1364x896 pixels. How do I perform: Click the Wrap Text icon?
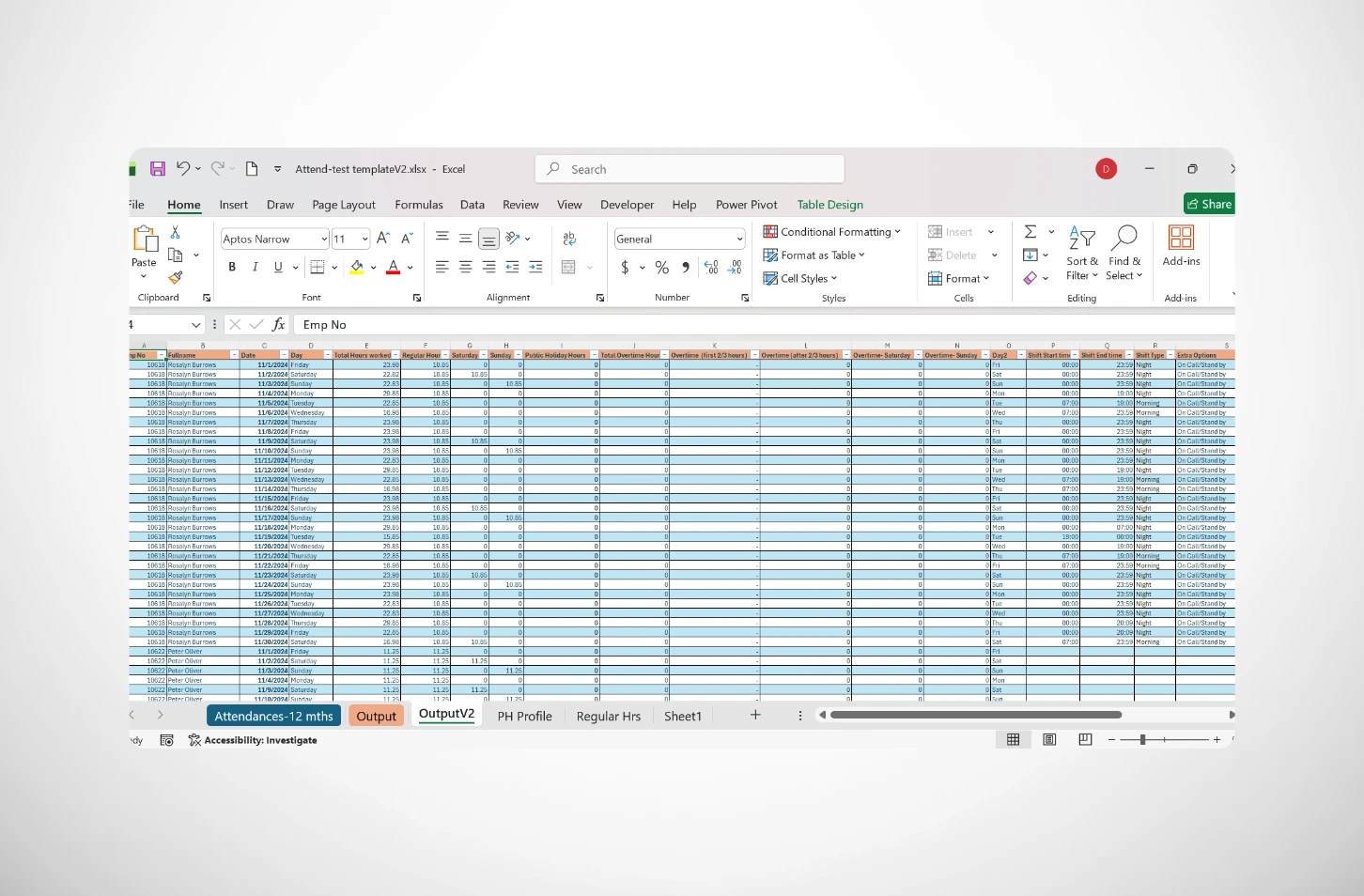[x=569, y=238]
